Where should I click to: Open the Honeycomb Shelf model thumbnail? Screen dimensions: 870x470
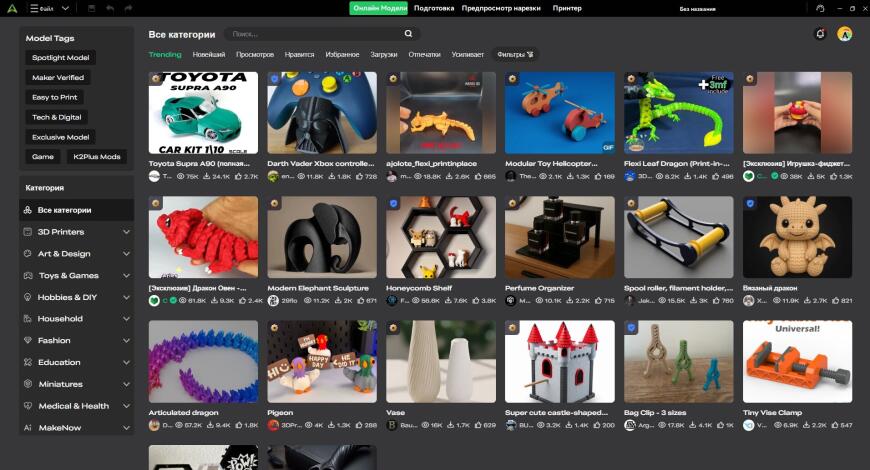[441, 237]
